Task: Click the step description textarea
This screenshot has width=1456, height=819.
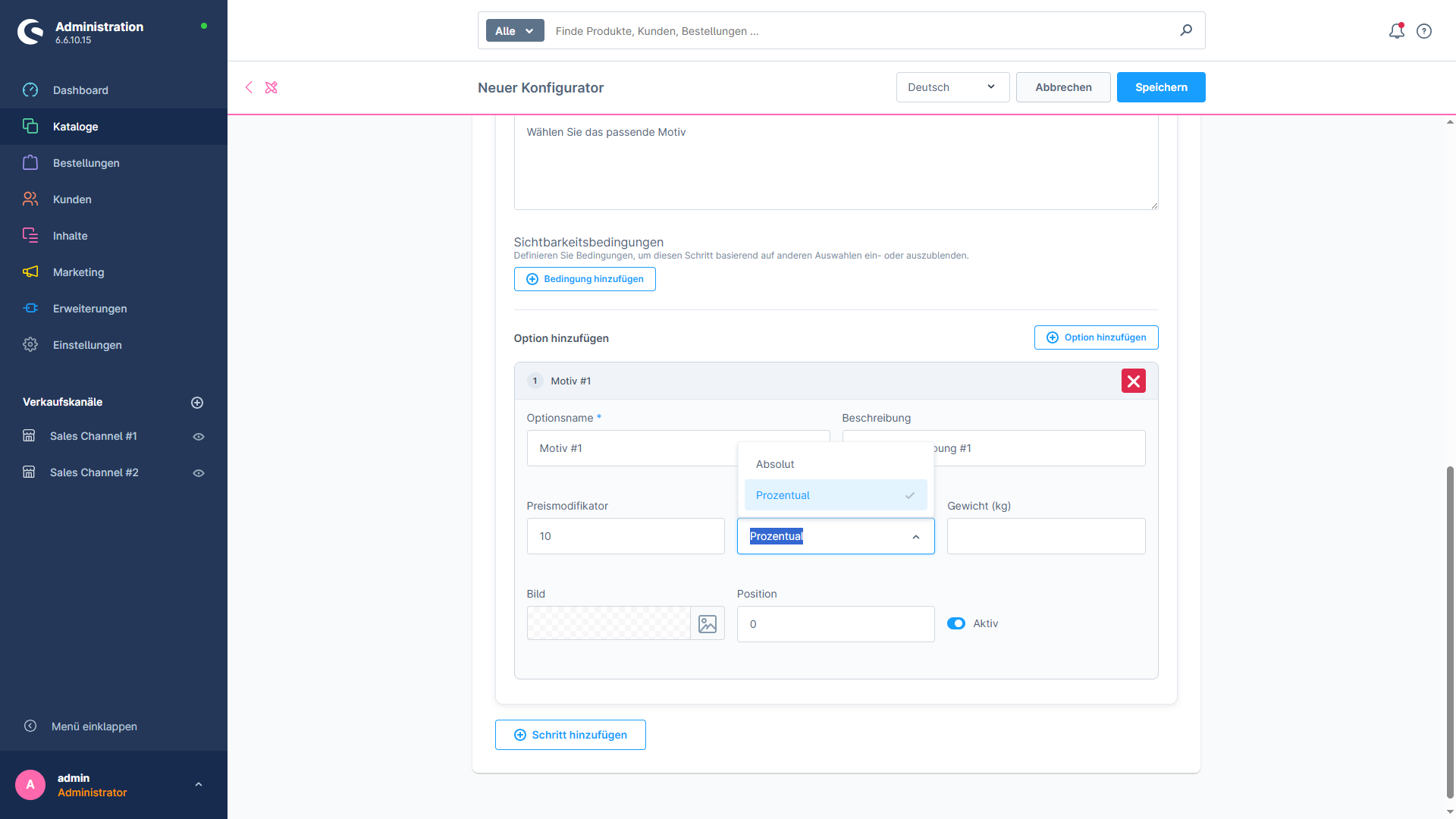Action: [x=836, y=163]
